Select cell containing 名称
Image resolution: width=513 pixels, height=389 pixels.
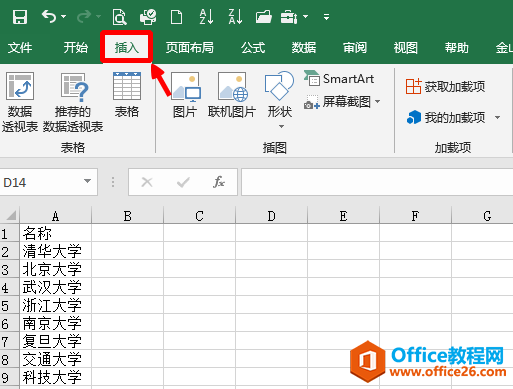click(56, 233)
